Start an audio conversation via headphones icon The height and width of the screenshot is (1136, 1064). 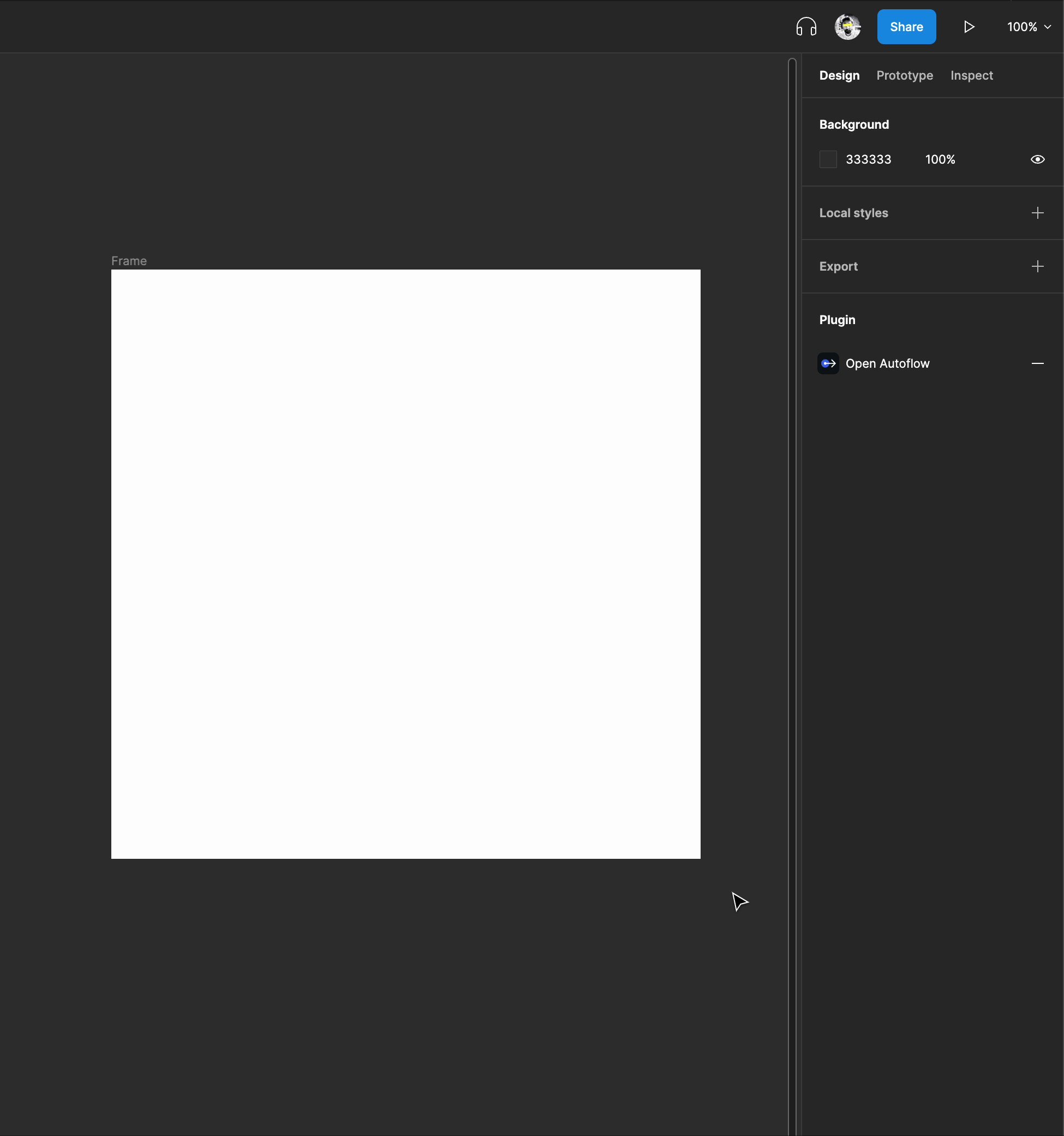click(806, 26)
